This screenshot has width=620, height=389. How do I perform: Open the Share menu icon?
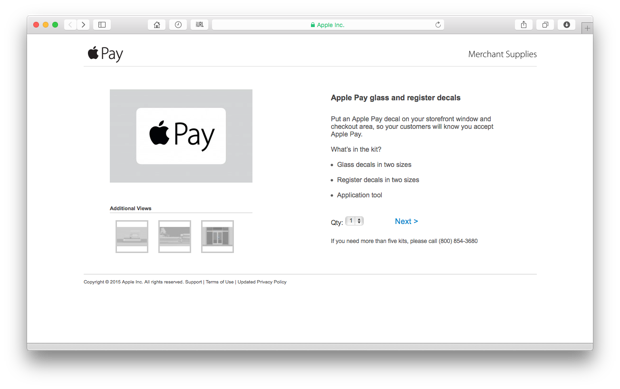click(524, 25)
